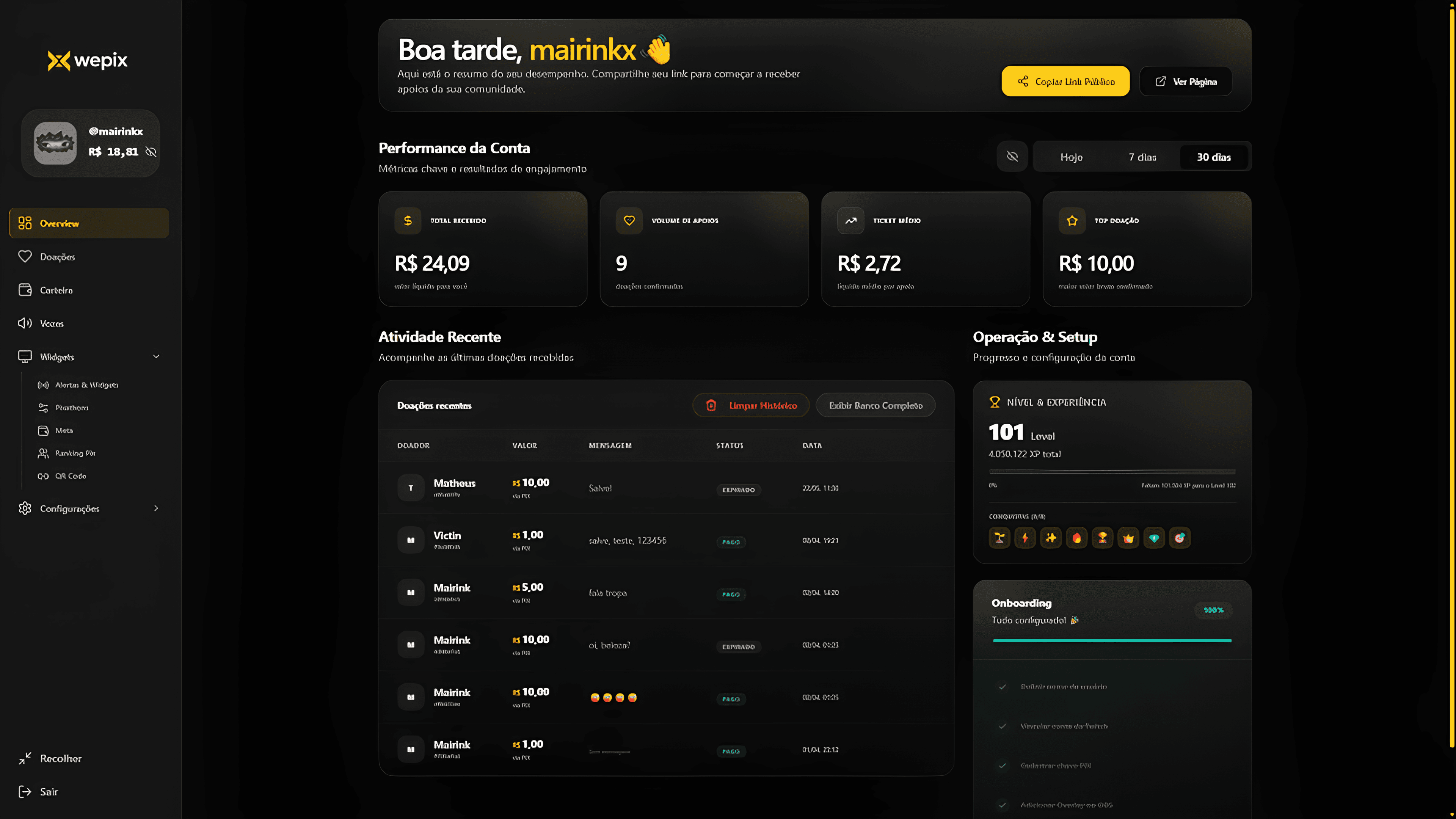Open Alertas & Widgets broadcast sub-item

tap(78, 385)
